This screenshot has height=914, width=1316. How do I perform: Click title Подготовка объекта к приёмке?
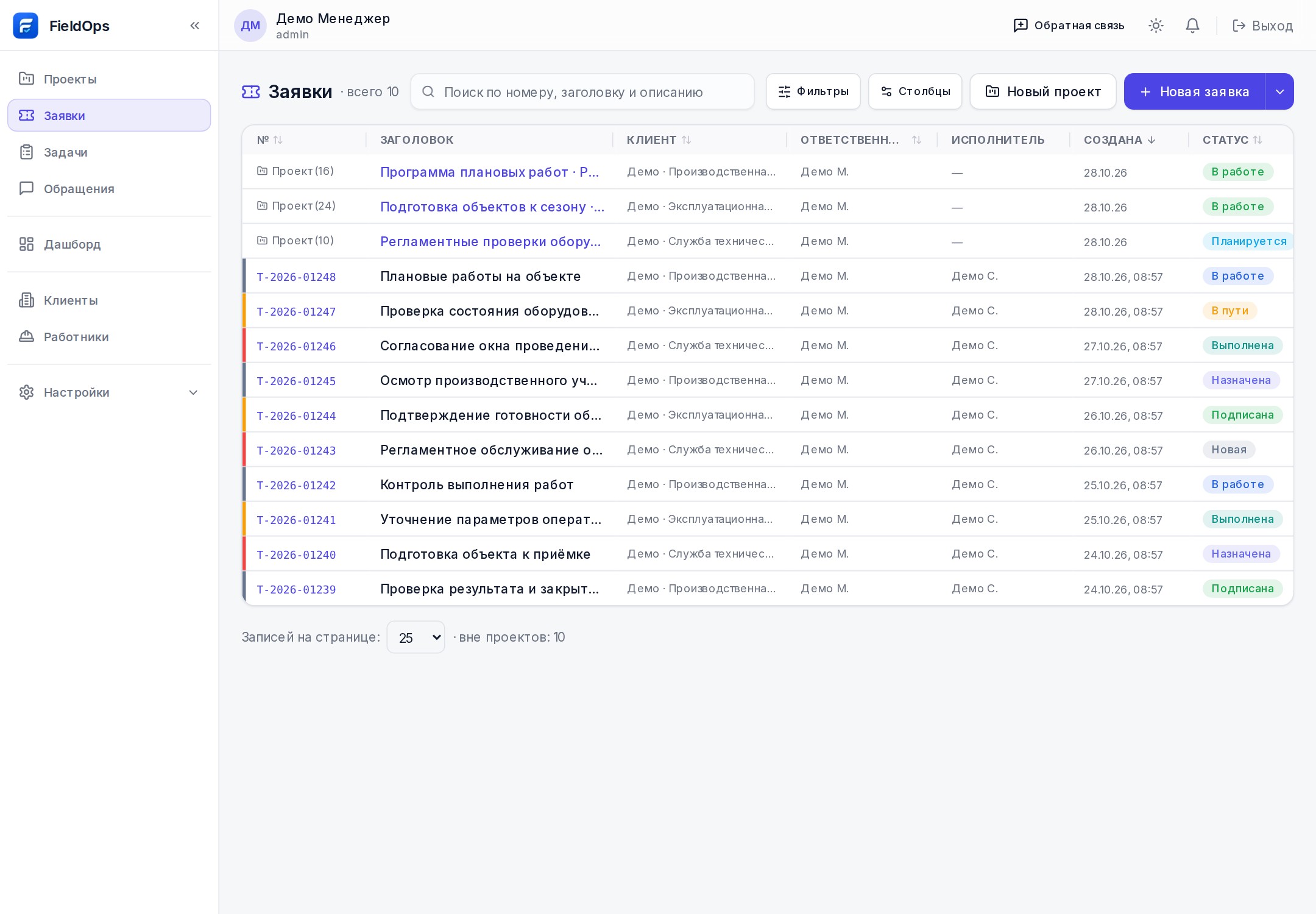point(485,554)
